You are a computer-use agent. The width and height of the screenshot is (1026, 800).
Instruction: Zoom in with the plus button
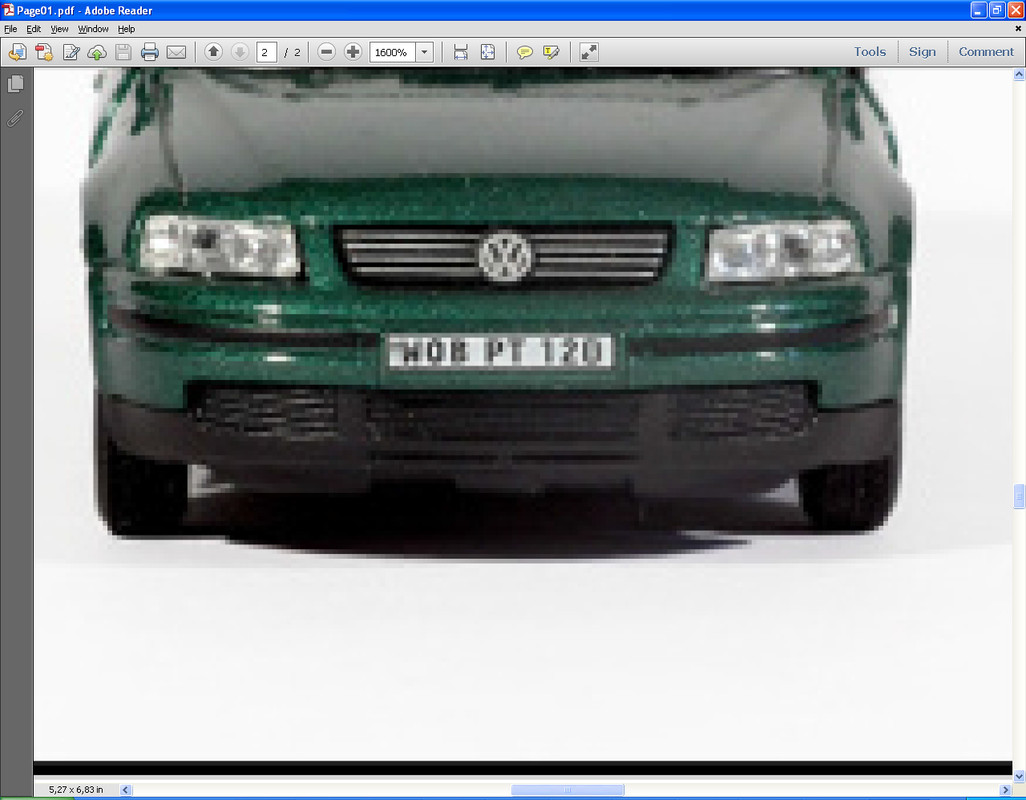(353, 52)
